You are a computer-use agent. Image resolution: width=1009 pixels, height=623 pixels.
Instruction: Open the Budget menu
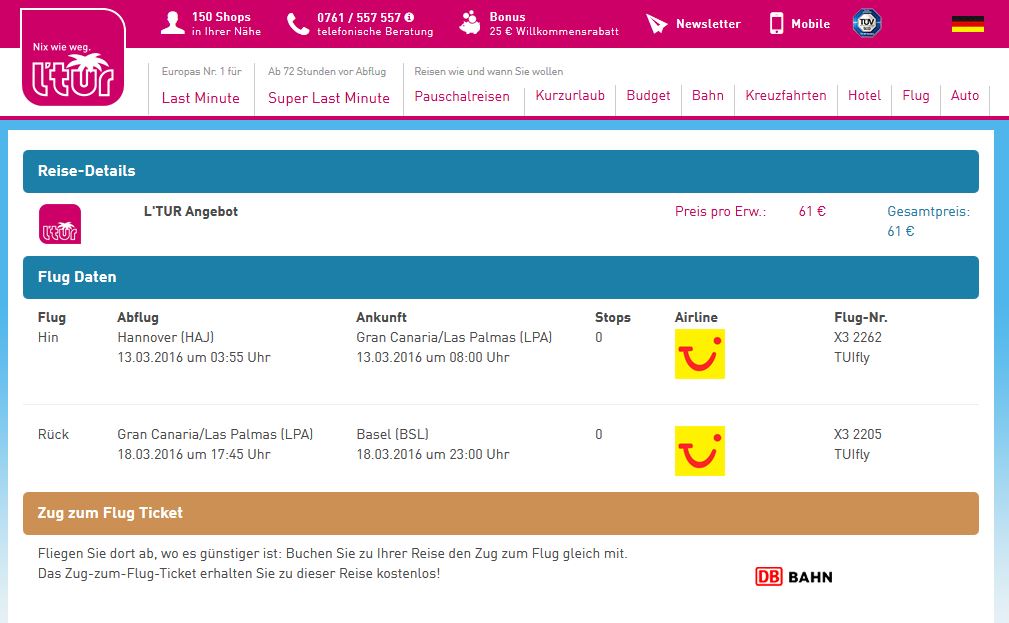(x=648, y=96)
